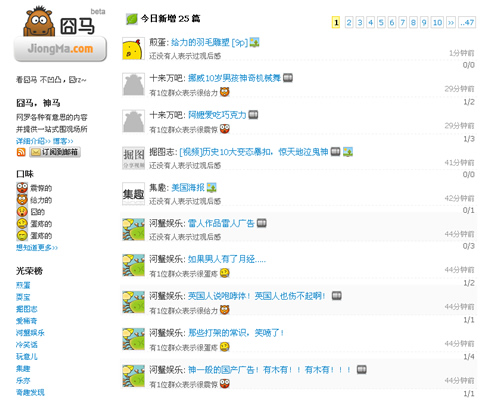The width and height of the screenshot is (500, 400).
Task: Open the post 美国海报
Action: tap(188, 188)
